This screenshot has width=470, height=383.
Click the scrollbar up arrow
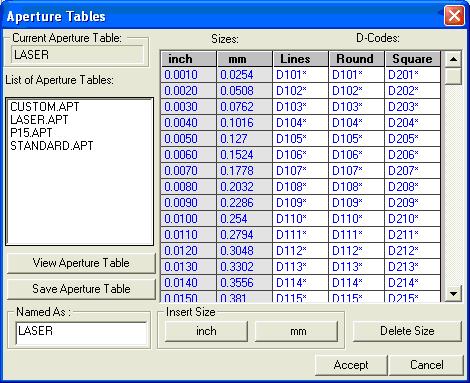453,59
